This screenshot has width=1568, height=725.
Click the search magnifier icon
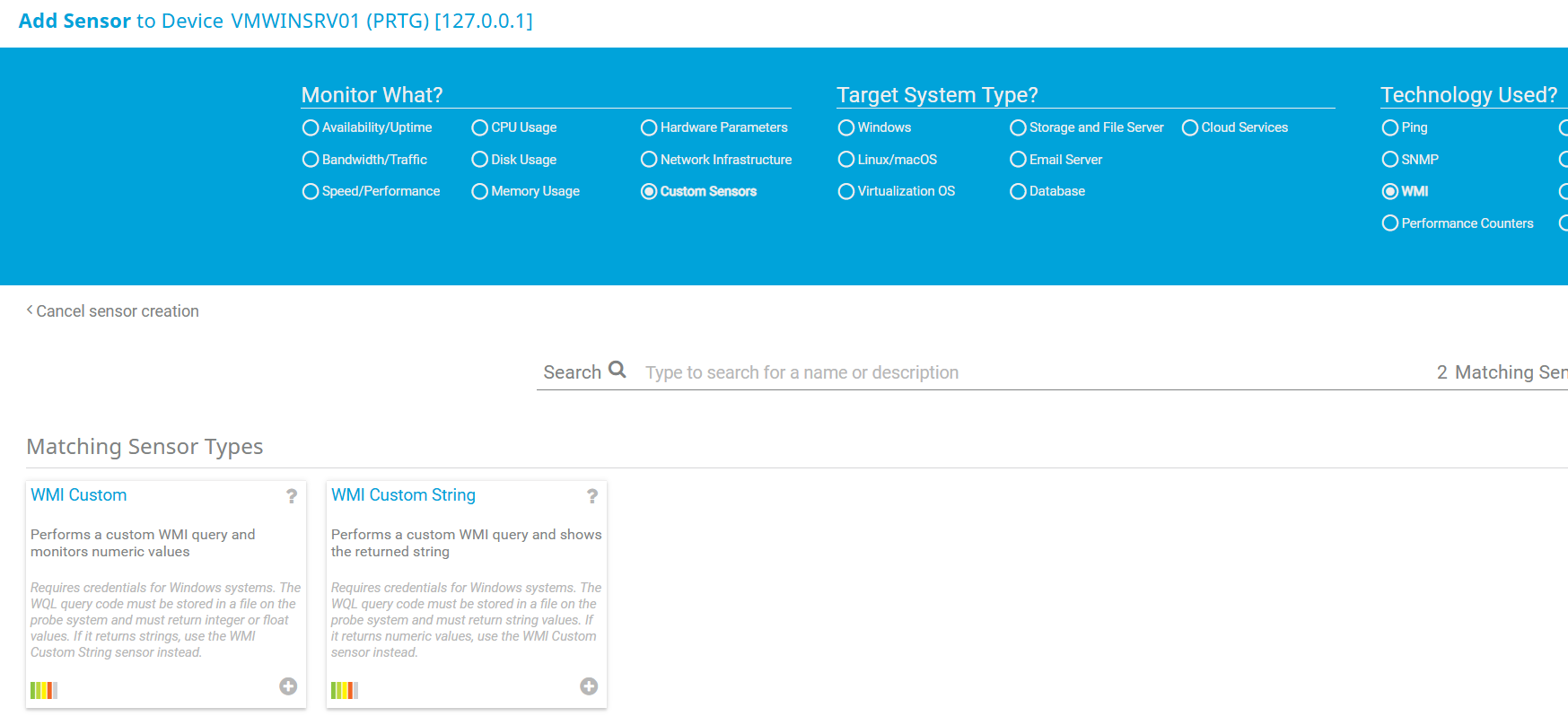(x=618, y=370)
